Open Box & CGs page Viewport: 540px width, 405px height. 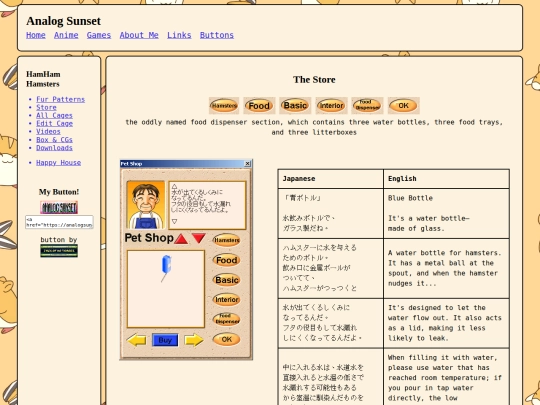pyautogui.click(x=54, y=139)
